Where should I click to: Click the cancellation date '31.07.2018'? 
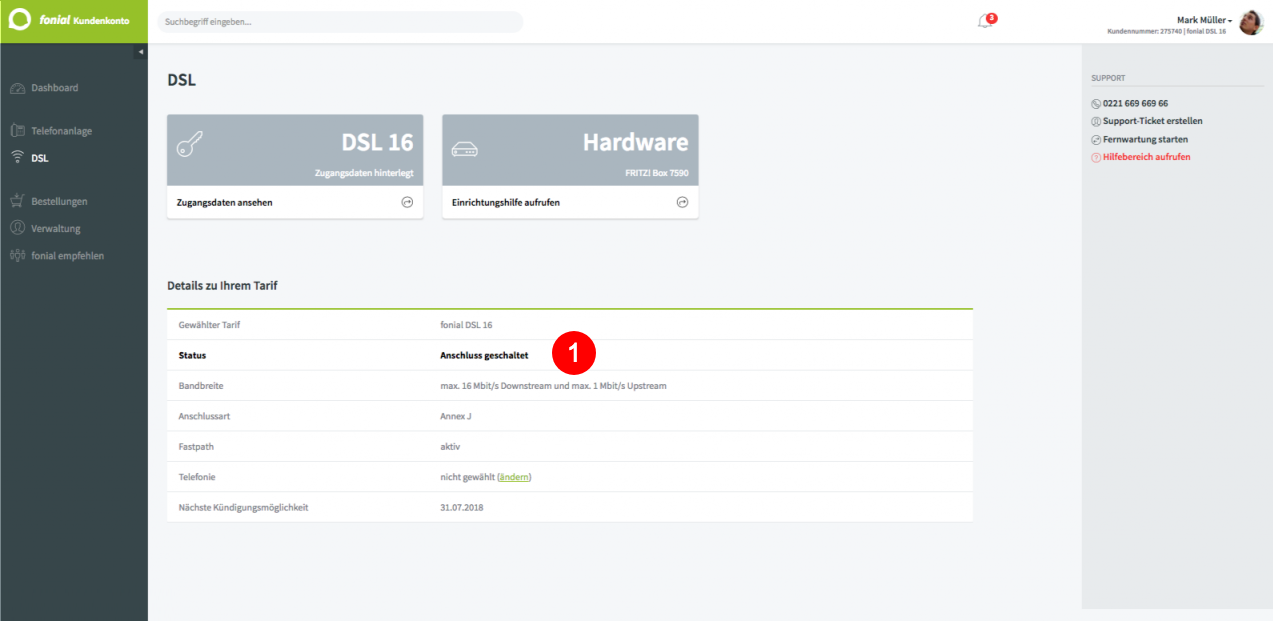[x=461, y=508]
